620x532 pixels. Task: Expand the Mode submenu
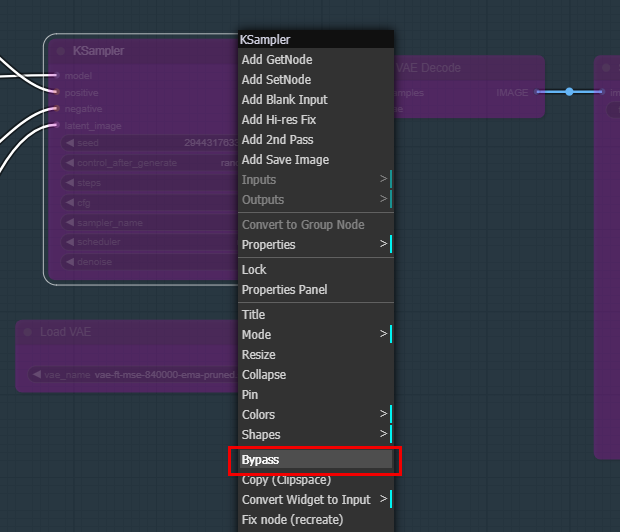[316, 335]
